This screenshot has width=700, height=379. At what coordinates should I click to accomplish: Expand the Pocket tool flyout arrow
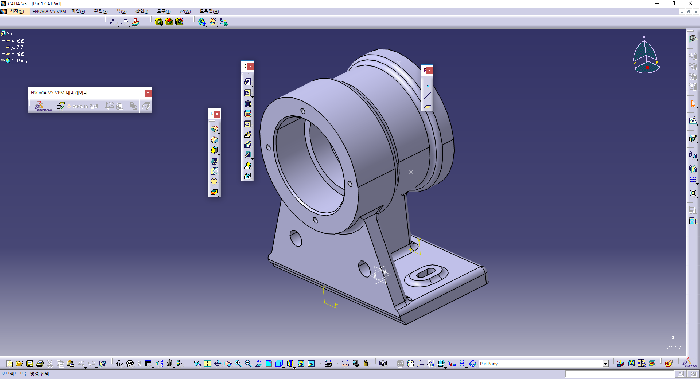tap(252, 96)
